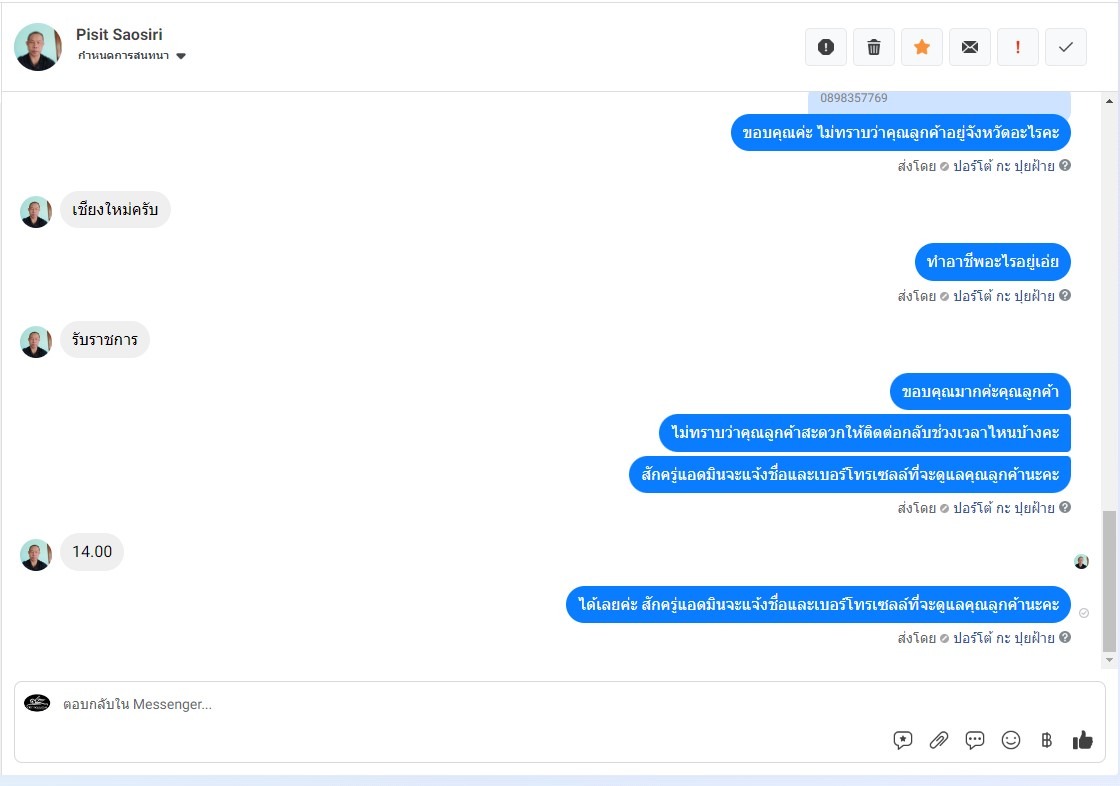
Task: Toggle the orange star follow-up flag
Action: coord(921,47)
